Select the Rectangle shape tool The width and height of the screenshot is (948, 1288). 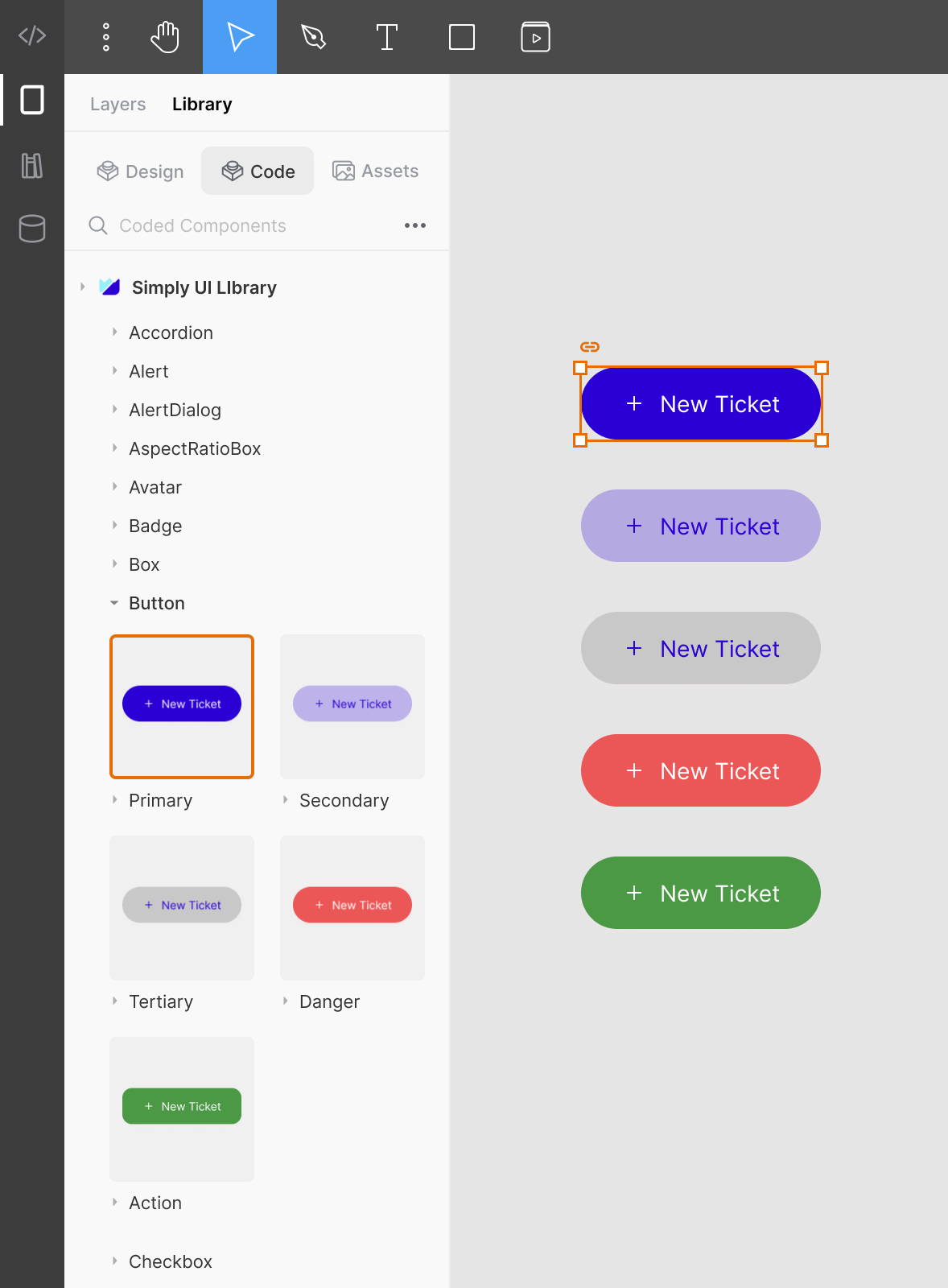point(462,37)
